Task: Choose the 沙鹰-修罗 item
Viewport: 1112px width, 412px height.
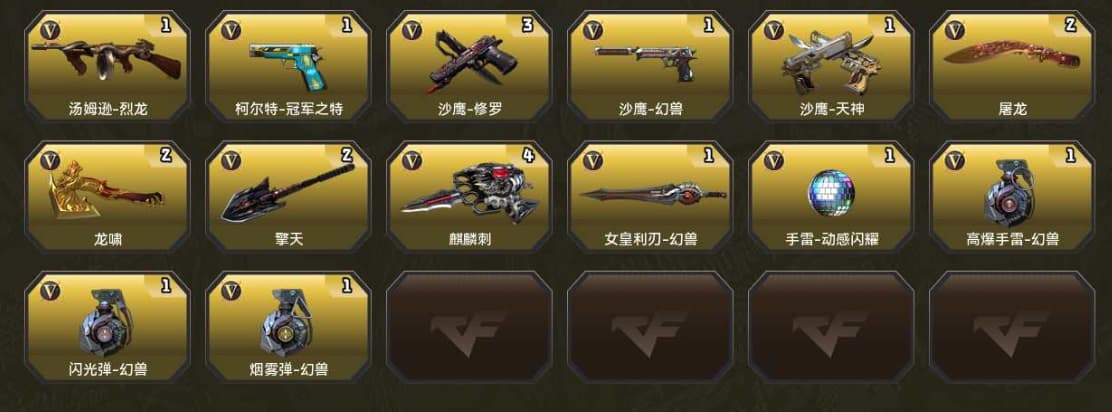Action: point(469,67)
